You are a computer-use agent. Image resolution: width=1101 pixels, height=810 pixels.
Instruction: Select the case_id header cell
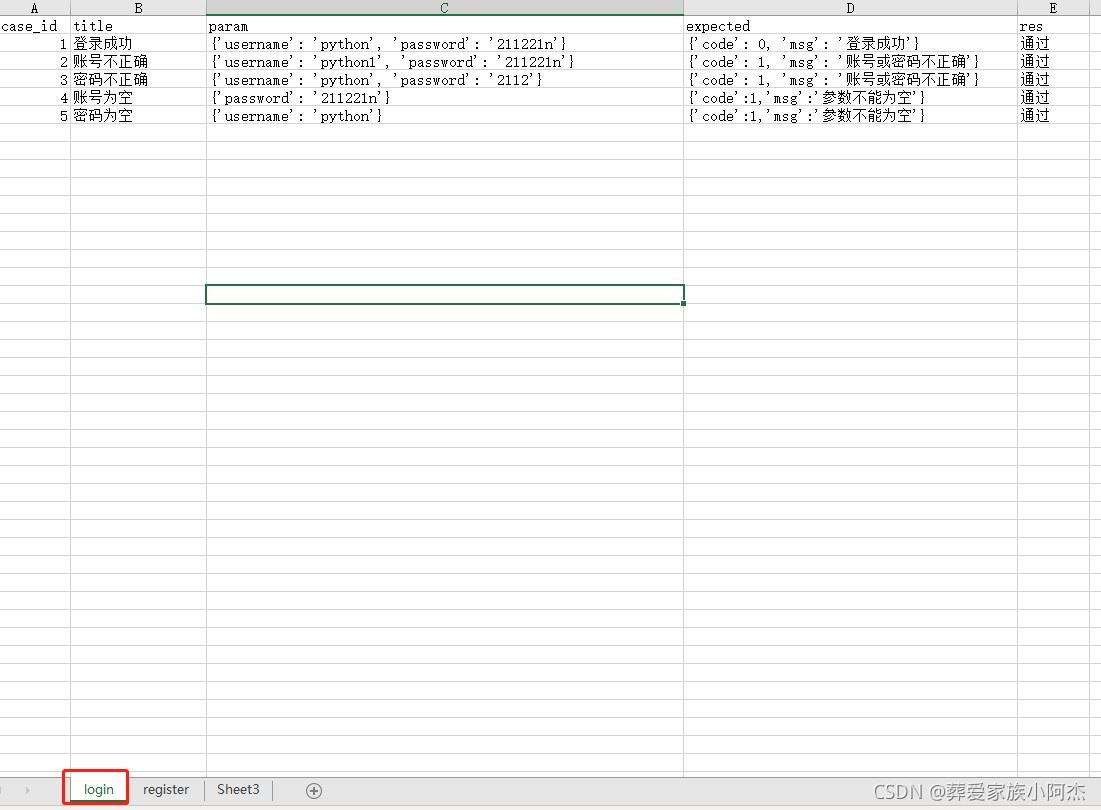(34, 26)
